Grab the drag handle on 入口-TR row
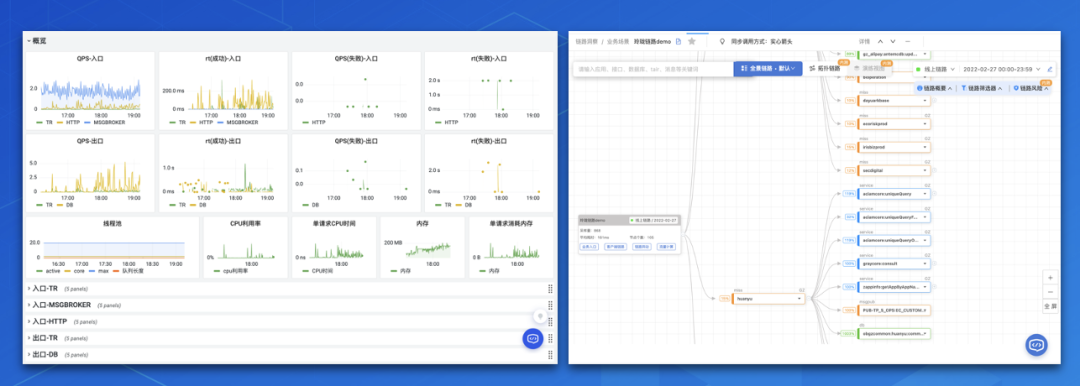Image resolution: width=1080 pixels, height=386 pixels. [x=550, y=289]
